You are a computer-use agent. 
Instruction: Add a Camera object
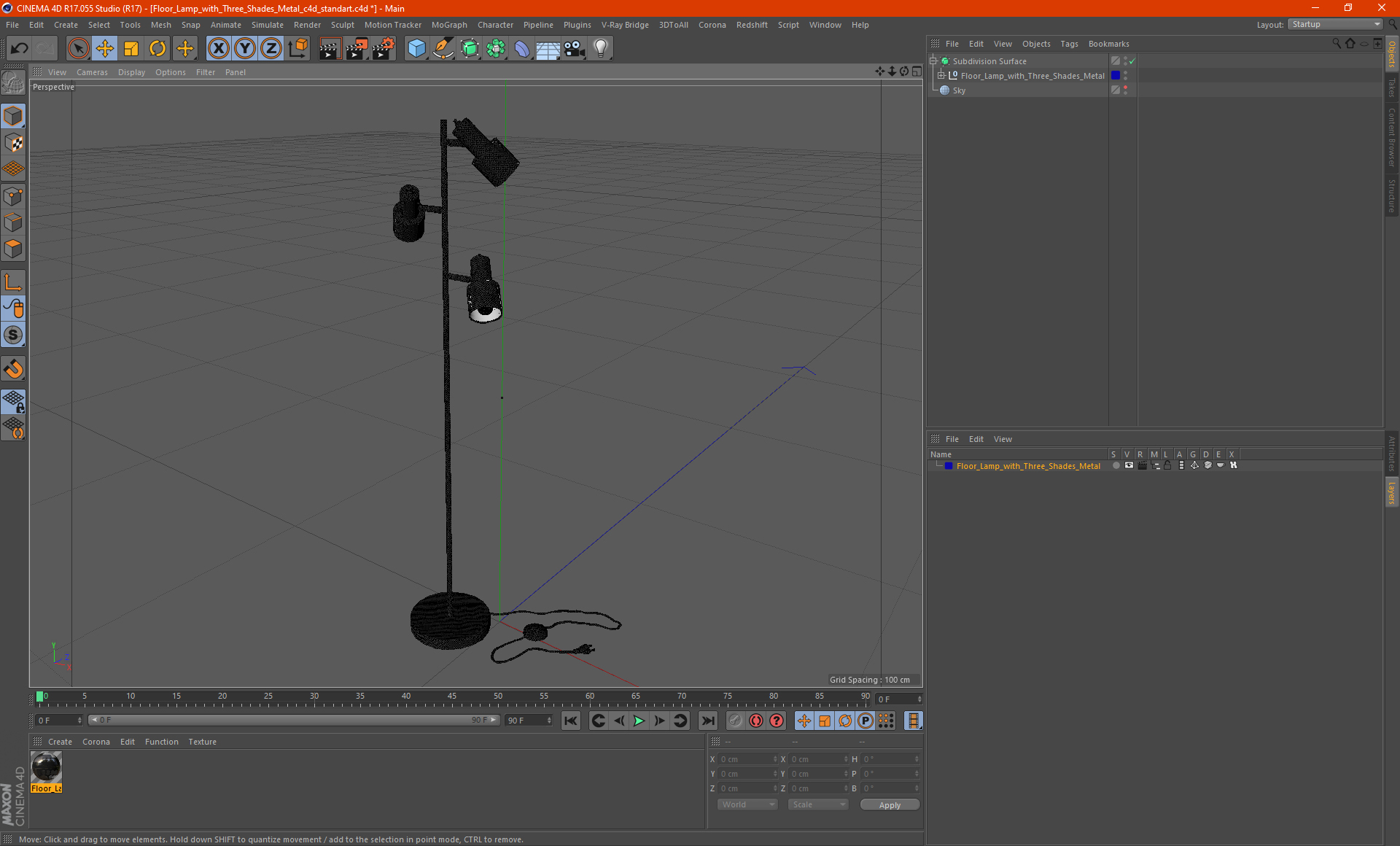pos(575,49)
